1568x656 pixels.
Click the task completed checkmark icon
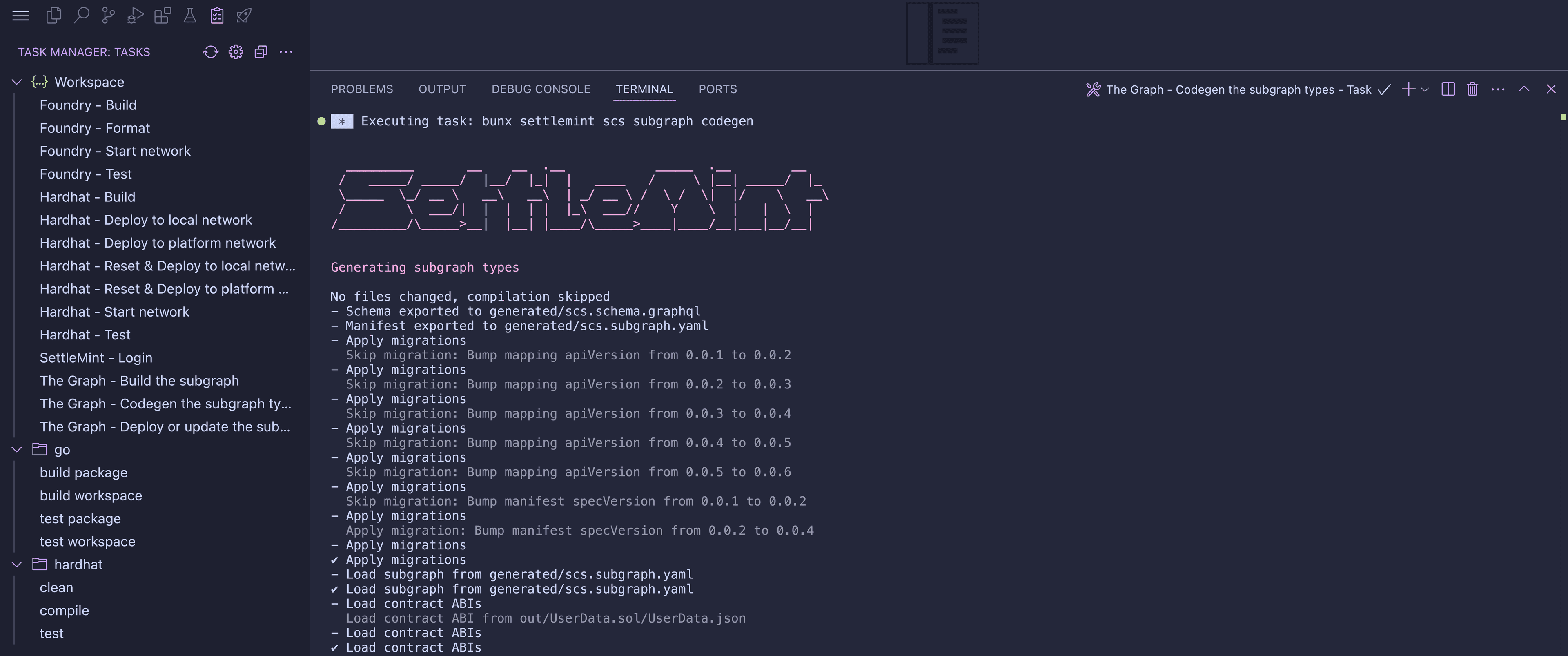pyautogui.click(x=1384, y=89)
